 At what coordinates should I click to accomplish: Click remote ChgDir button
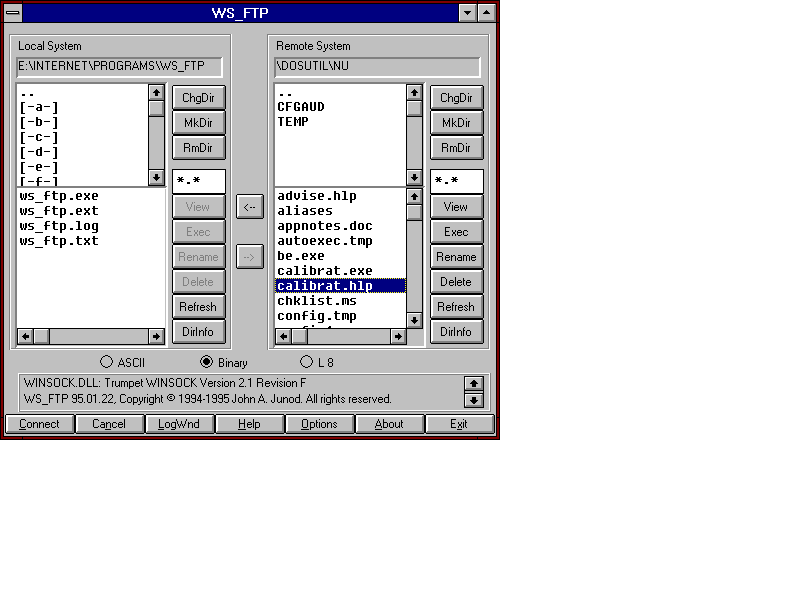pos(457,97)
